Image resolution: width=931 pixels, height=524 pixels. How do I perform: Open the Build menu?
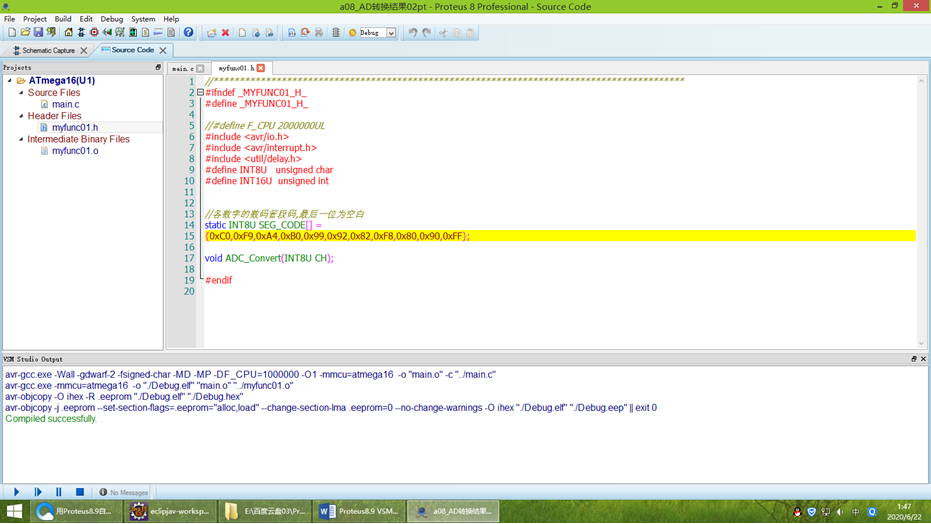62,19
